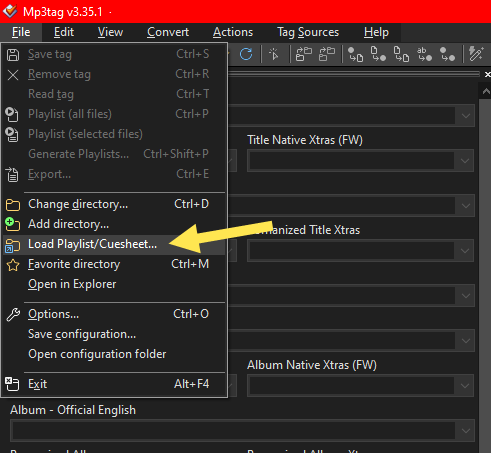This screenshot has height=453, width=491.
Task: Click the wrench Options icon
Action: pyautogui.click(x=13, y=314)
